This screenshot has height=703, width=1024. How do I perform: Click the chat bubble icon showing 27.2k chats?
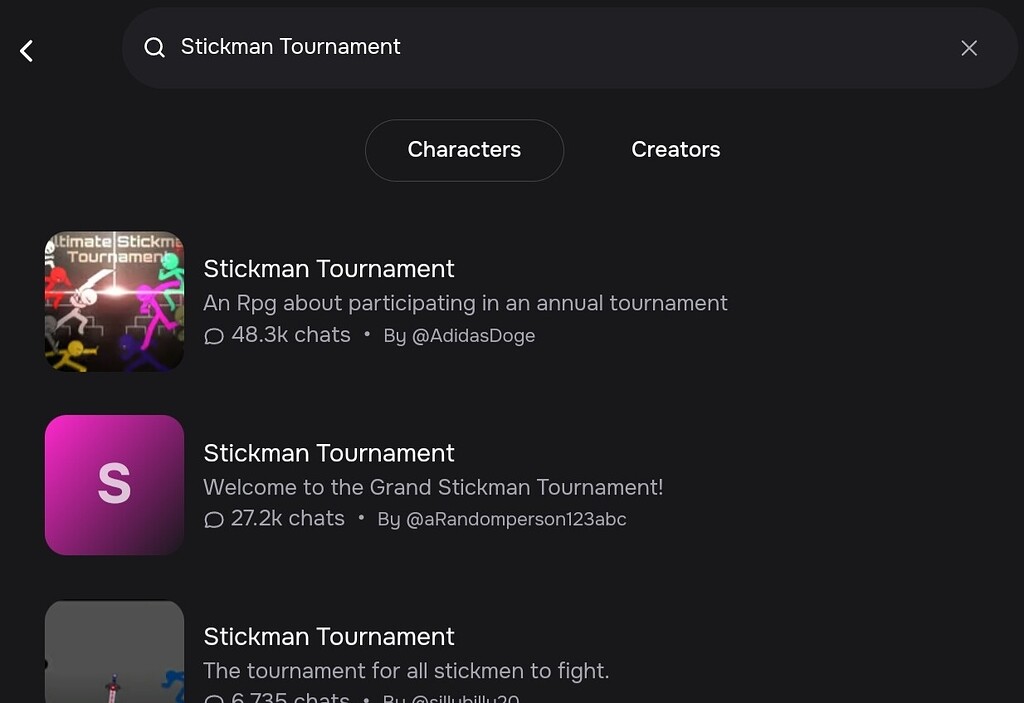click(213, 520)
